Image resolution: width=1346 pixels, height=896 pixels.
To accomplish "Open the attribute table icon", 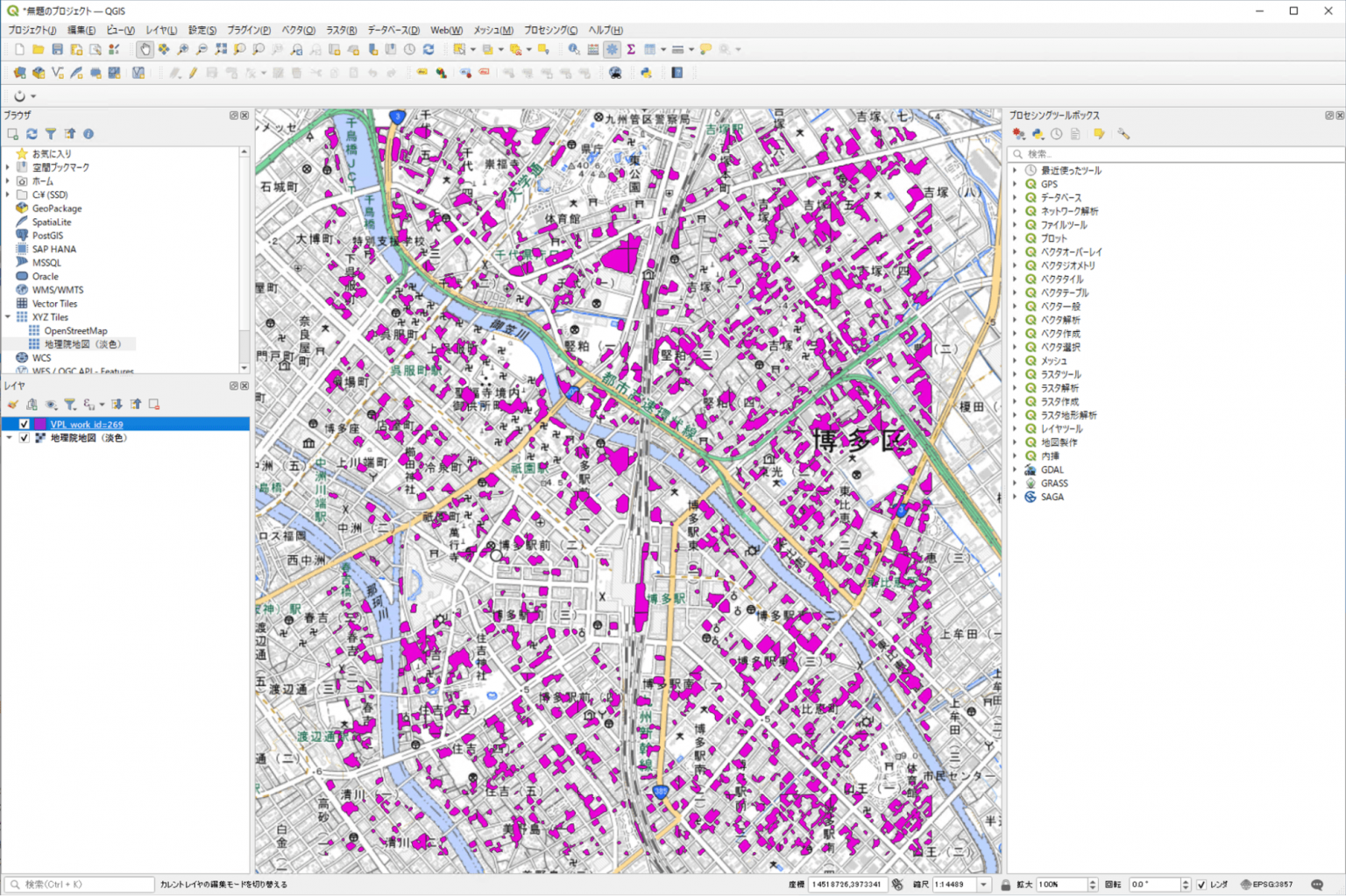I will 649,50.
